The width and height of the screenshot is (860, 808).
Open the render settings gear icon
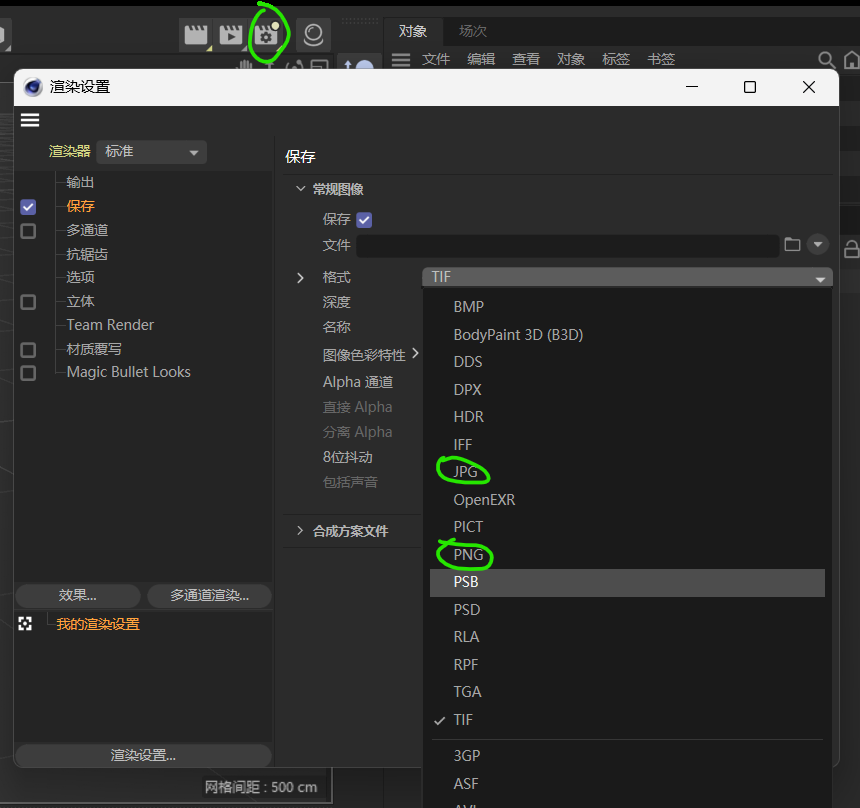click(x=266, y=35)
